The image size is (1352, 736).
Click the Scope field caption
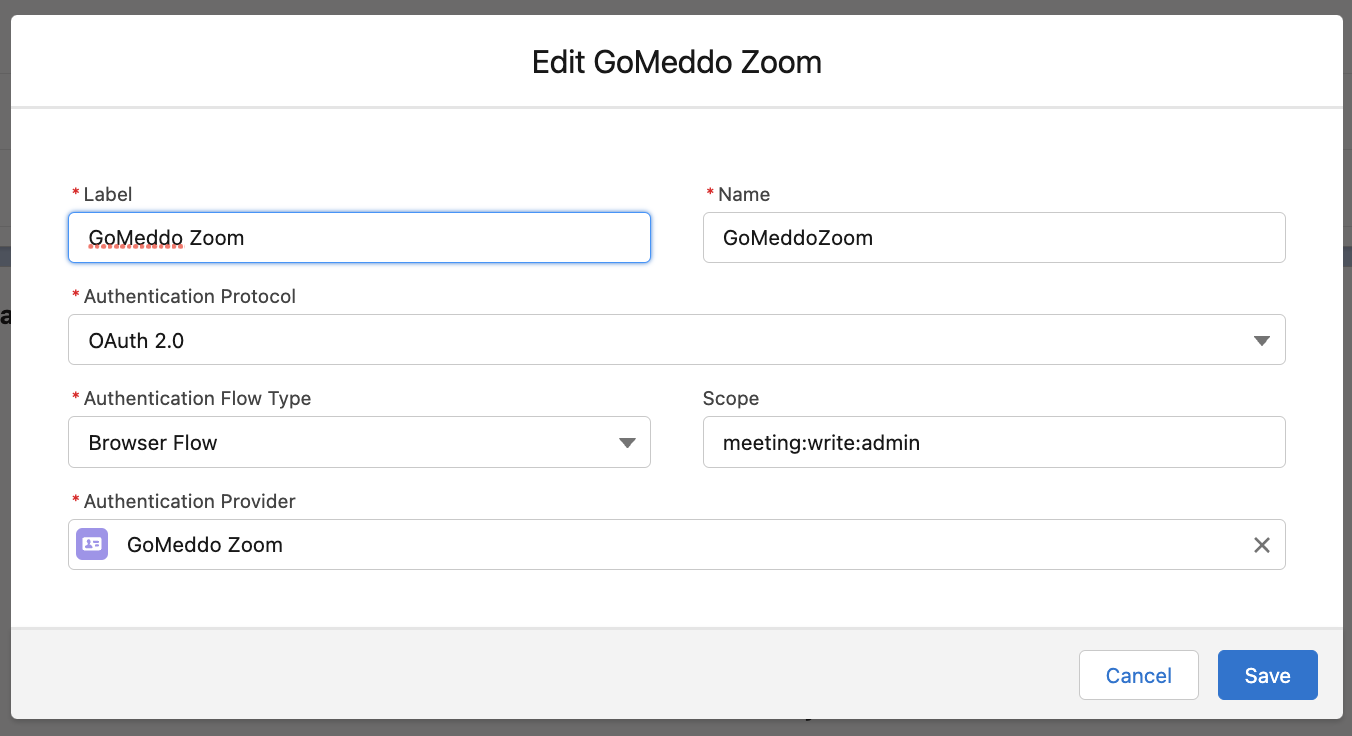point(731,398)
